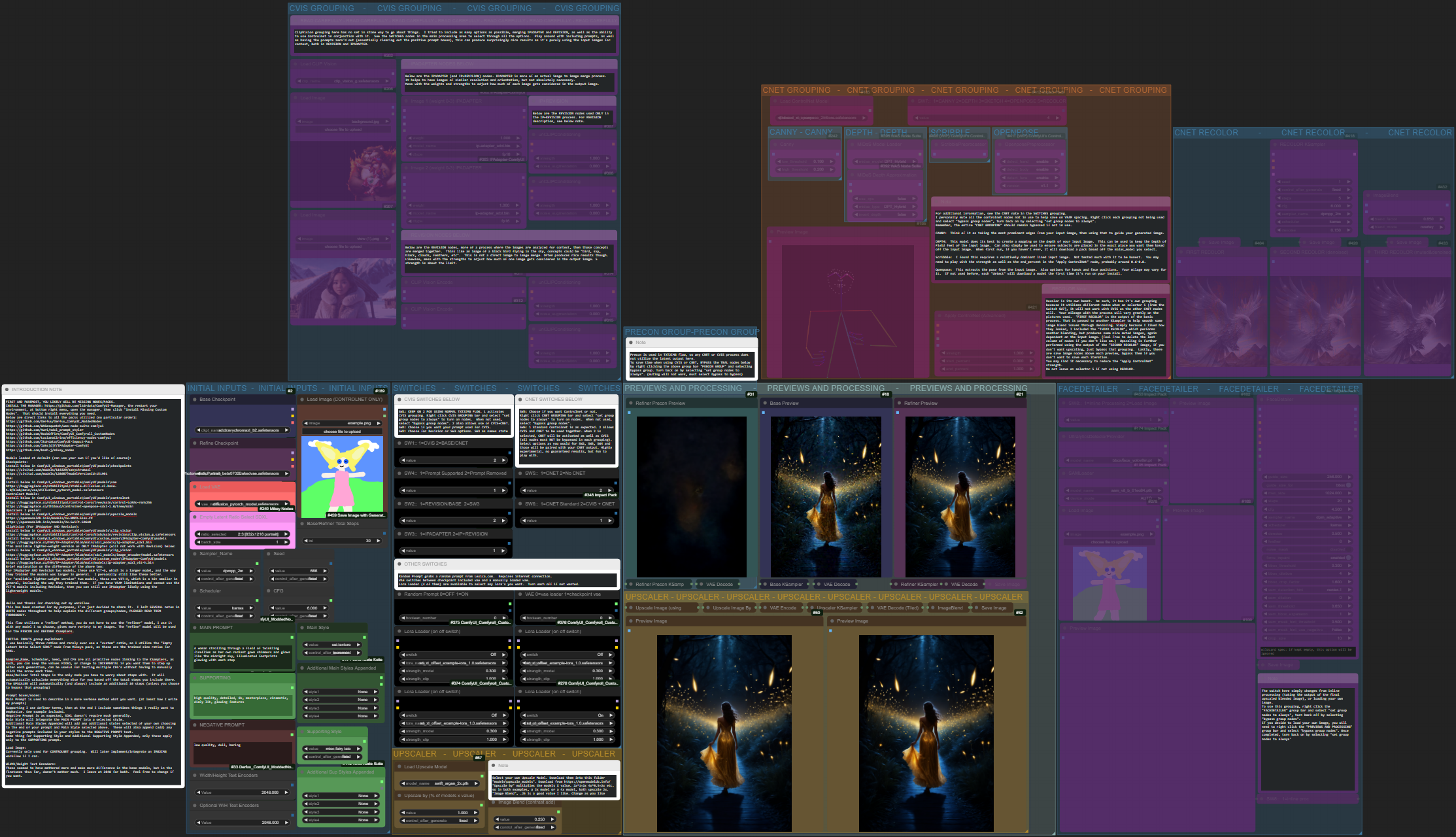
Task: Click choose file to upload in Load Image
Action: click(342, 432)
